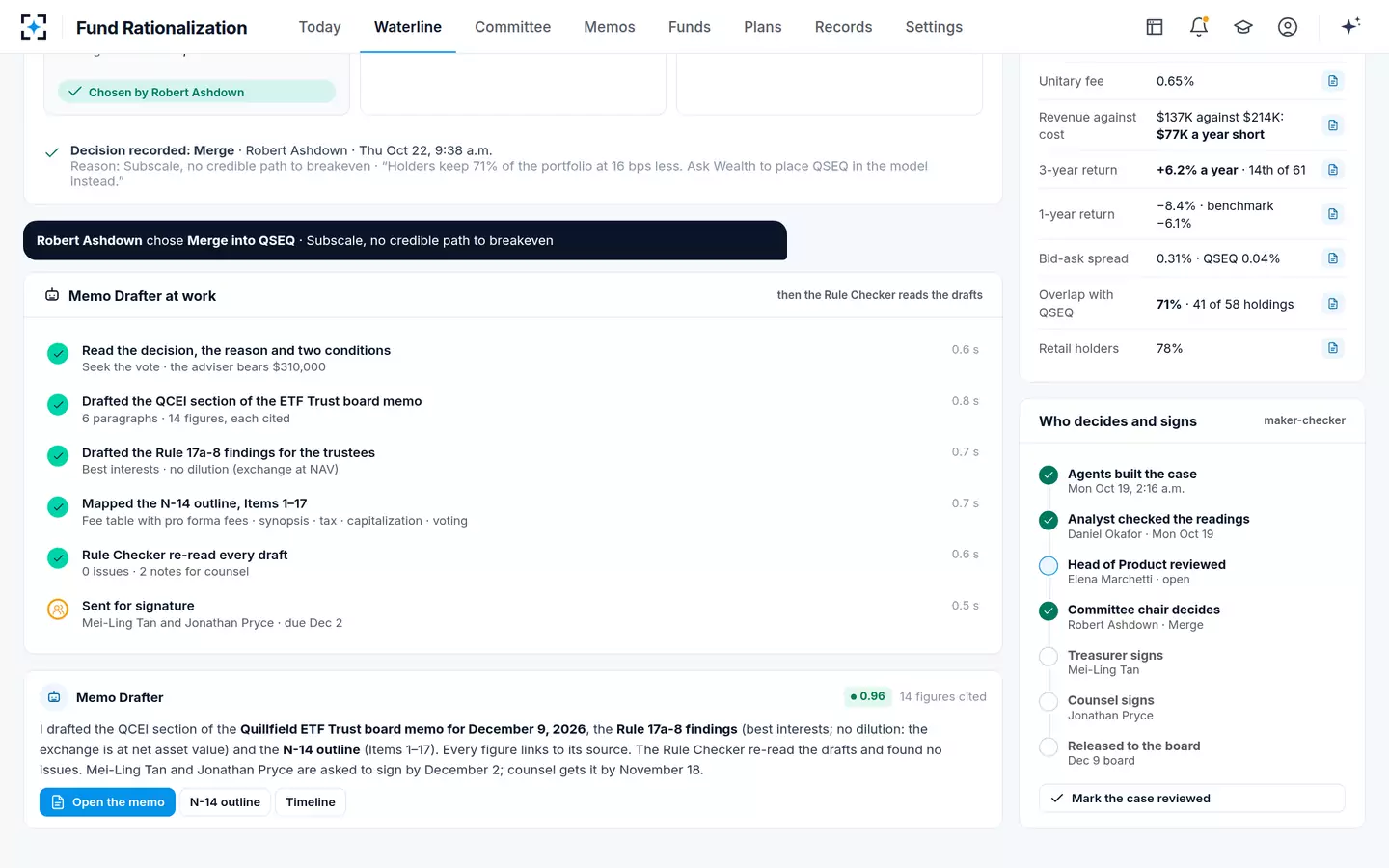Switch to the Today tab

[x=319, y=27]
